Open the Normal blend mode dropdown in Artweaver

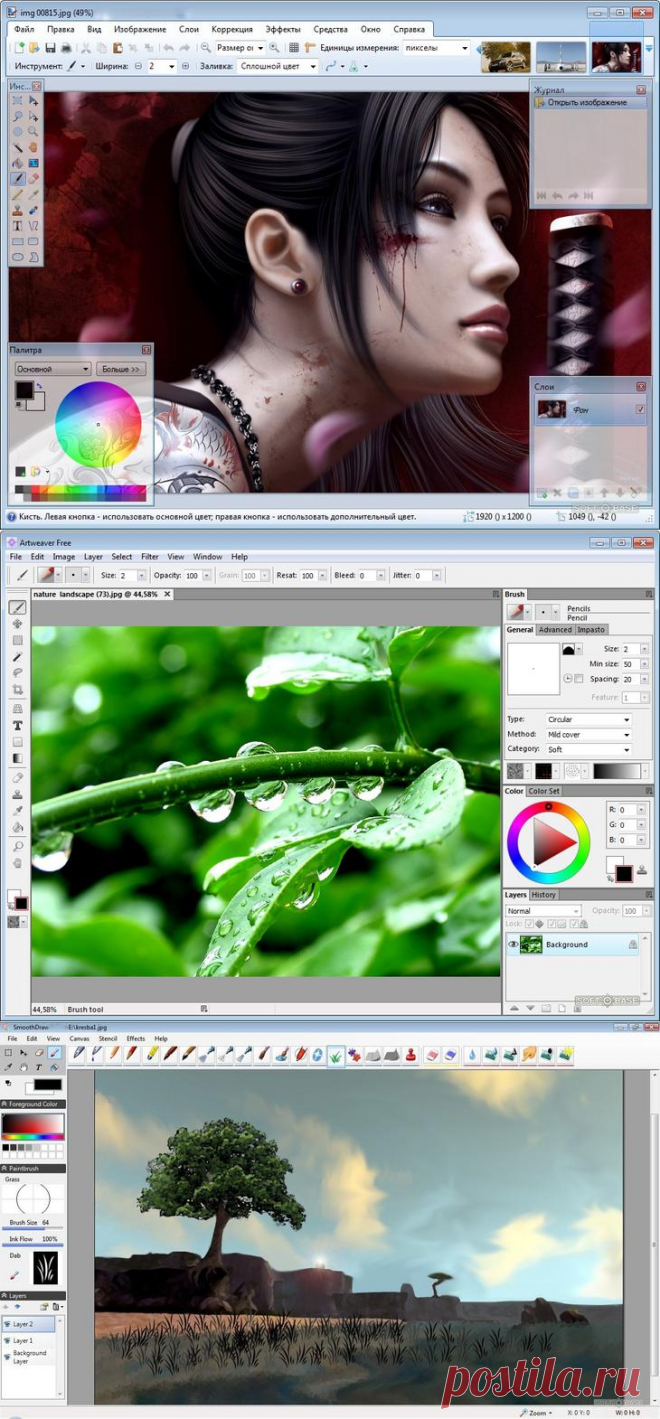coord(543,911)
